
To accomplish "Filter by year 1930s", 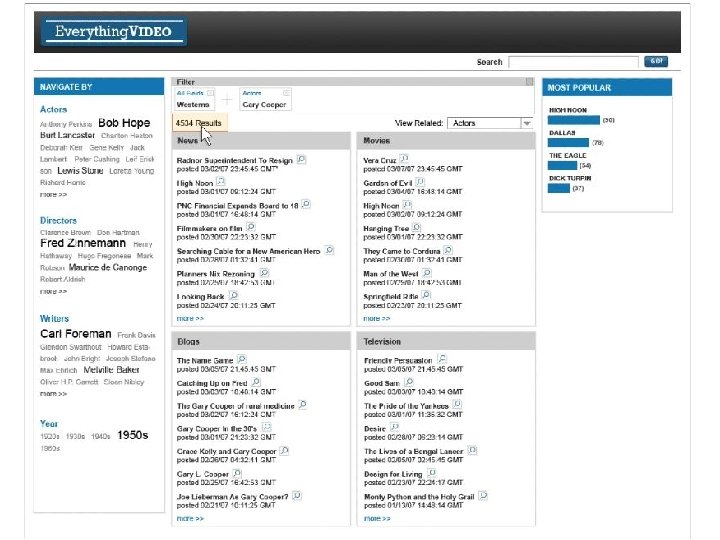I will coord(75,436).
